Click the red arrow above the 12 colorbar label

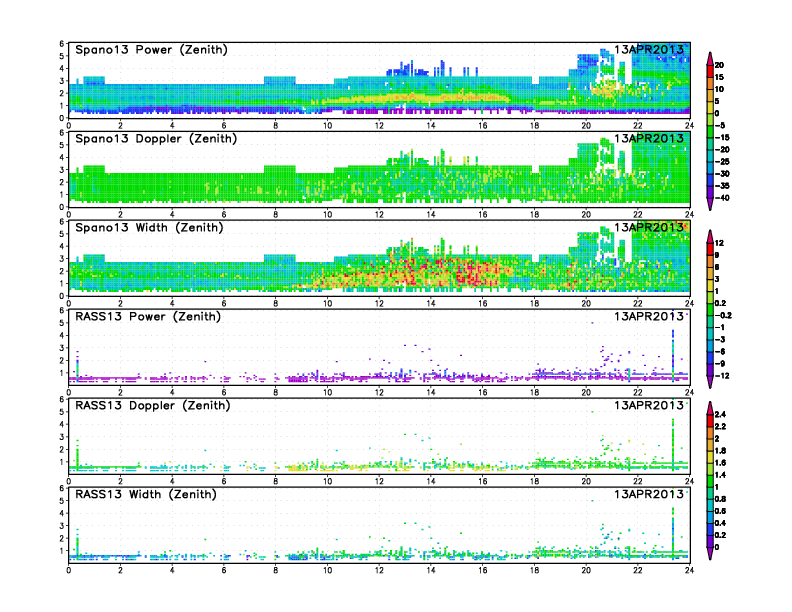pyautogui.click(x=710, y=234)
